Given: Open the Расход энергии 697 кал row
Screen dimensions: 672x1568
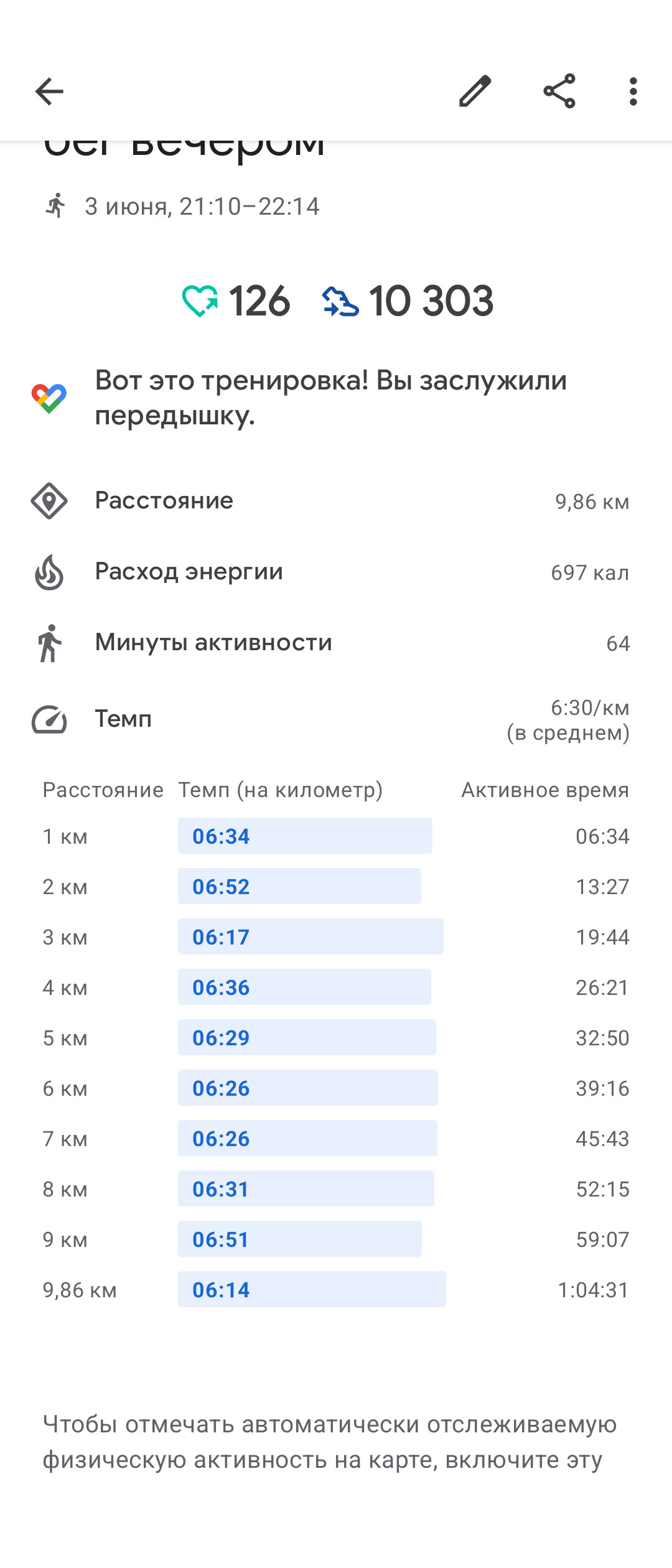Looking at the screenshot, I should pos(336,572).
